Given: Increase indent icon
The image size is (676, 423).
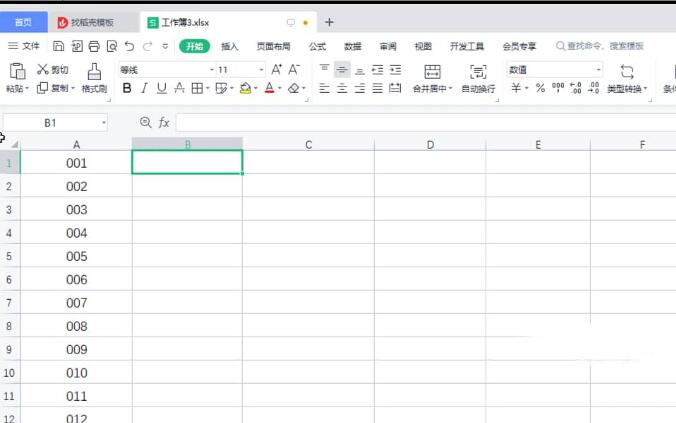Looking at the screenshot, I should point(395,69).
